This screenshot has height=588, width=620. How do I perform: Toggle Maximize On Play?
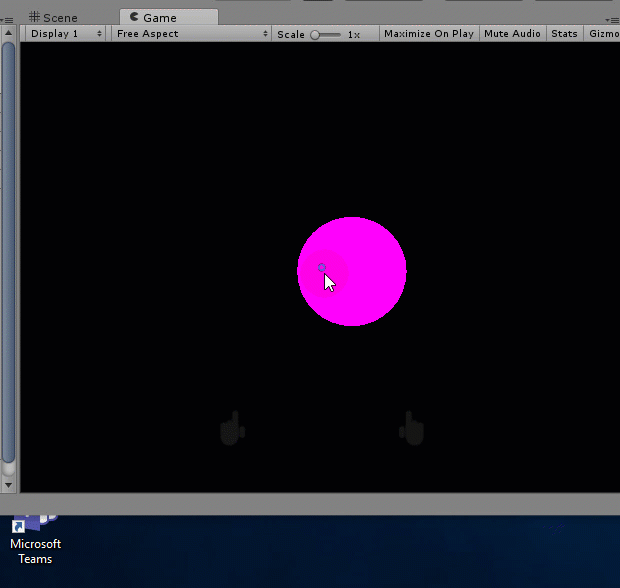(429, 34)
